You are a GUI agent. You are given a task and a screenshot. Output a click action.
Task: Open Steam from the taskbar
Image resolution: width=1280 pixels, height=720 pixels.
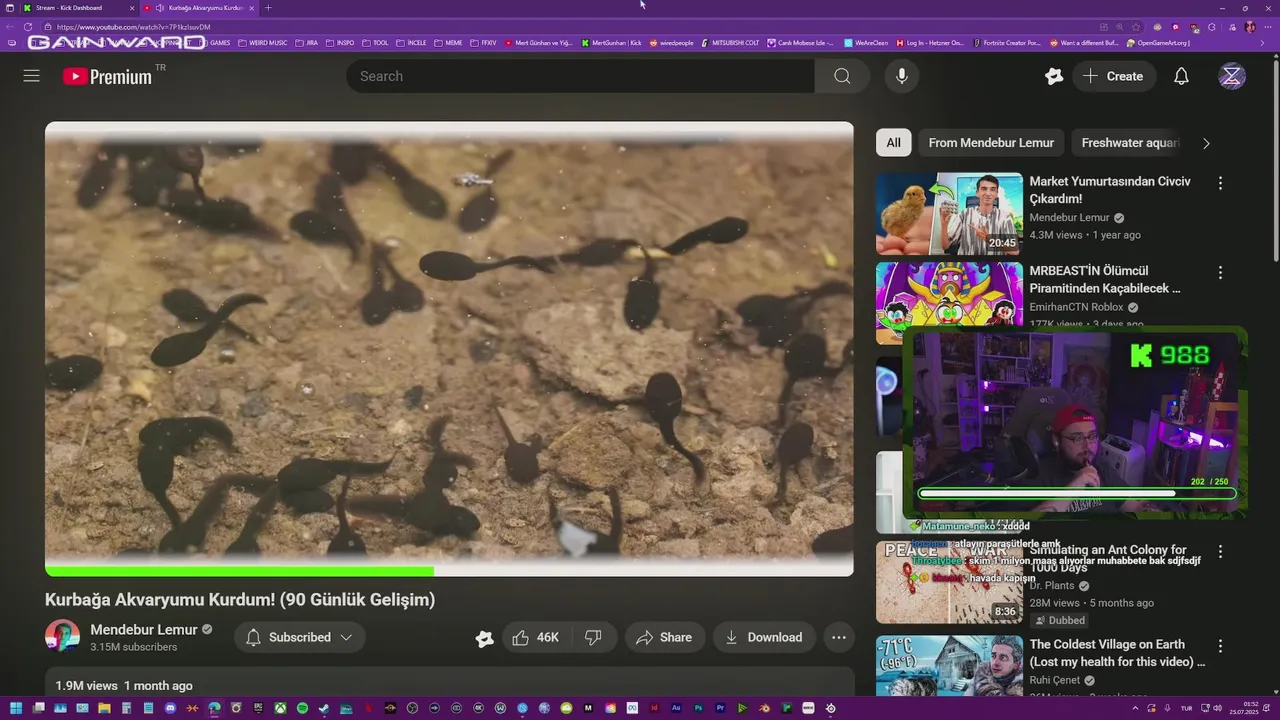click(x=323, y=708)
